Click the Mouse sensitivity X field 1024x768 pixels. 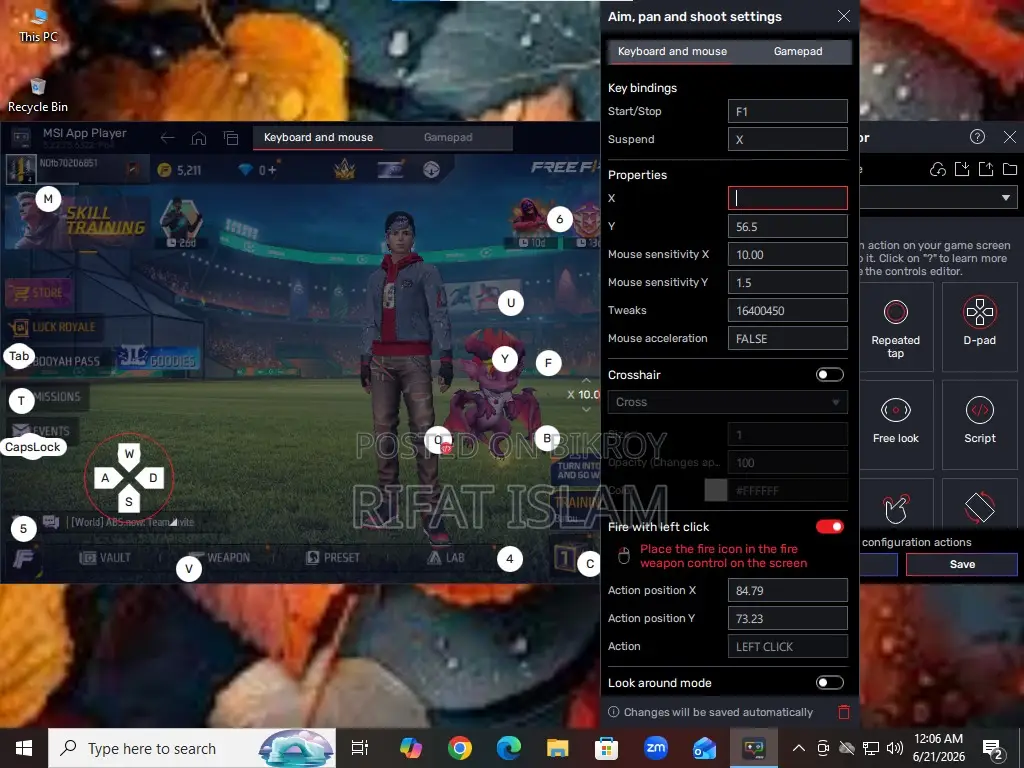click(788, 255)
